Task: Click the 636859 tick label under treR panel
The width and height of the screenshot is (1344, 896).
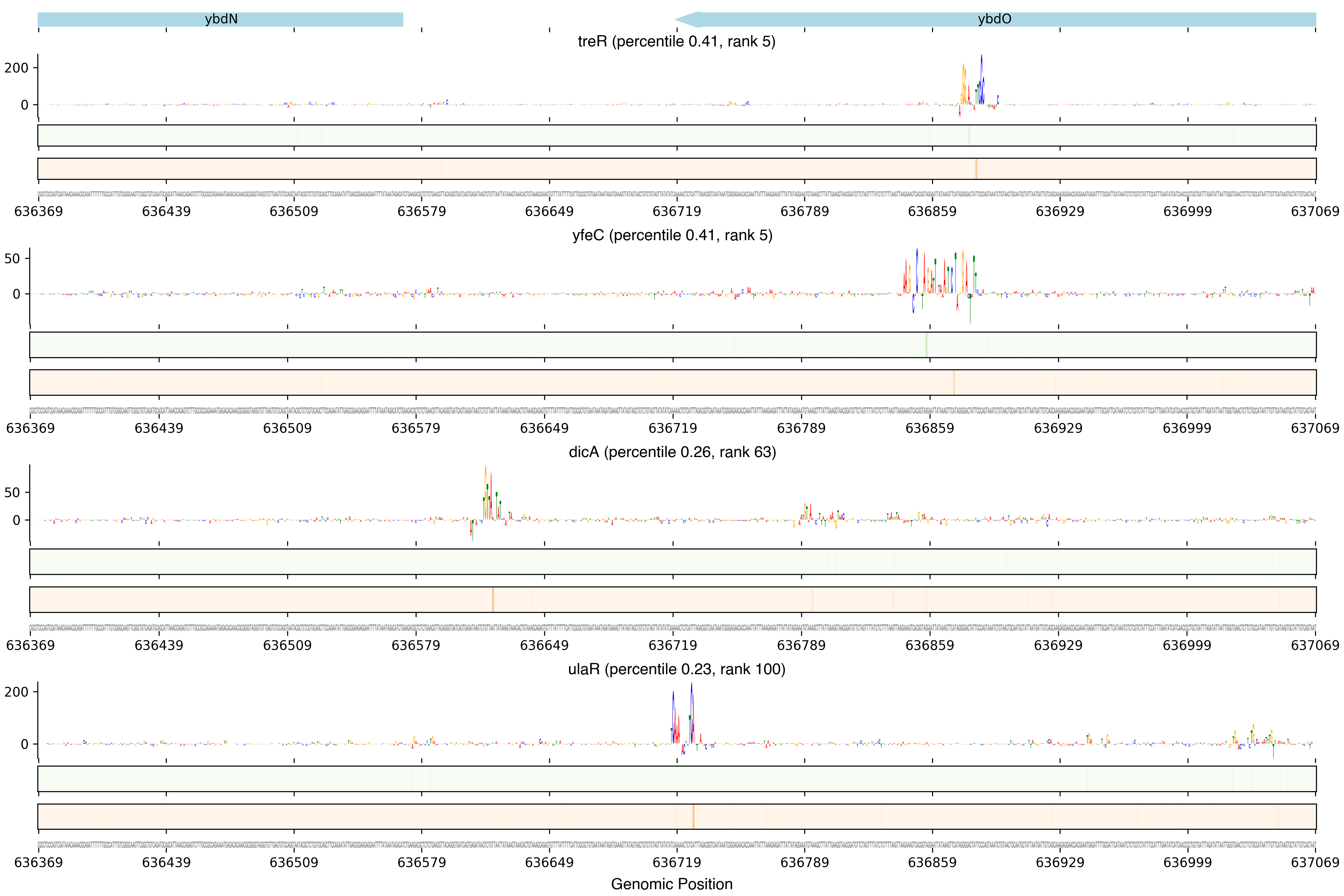Action: [932, 212]
